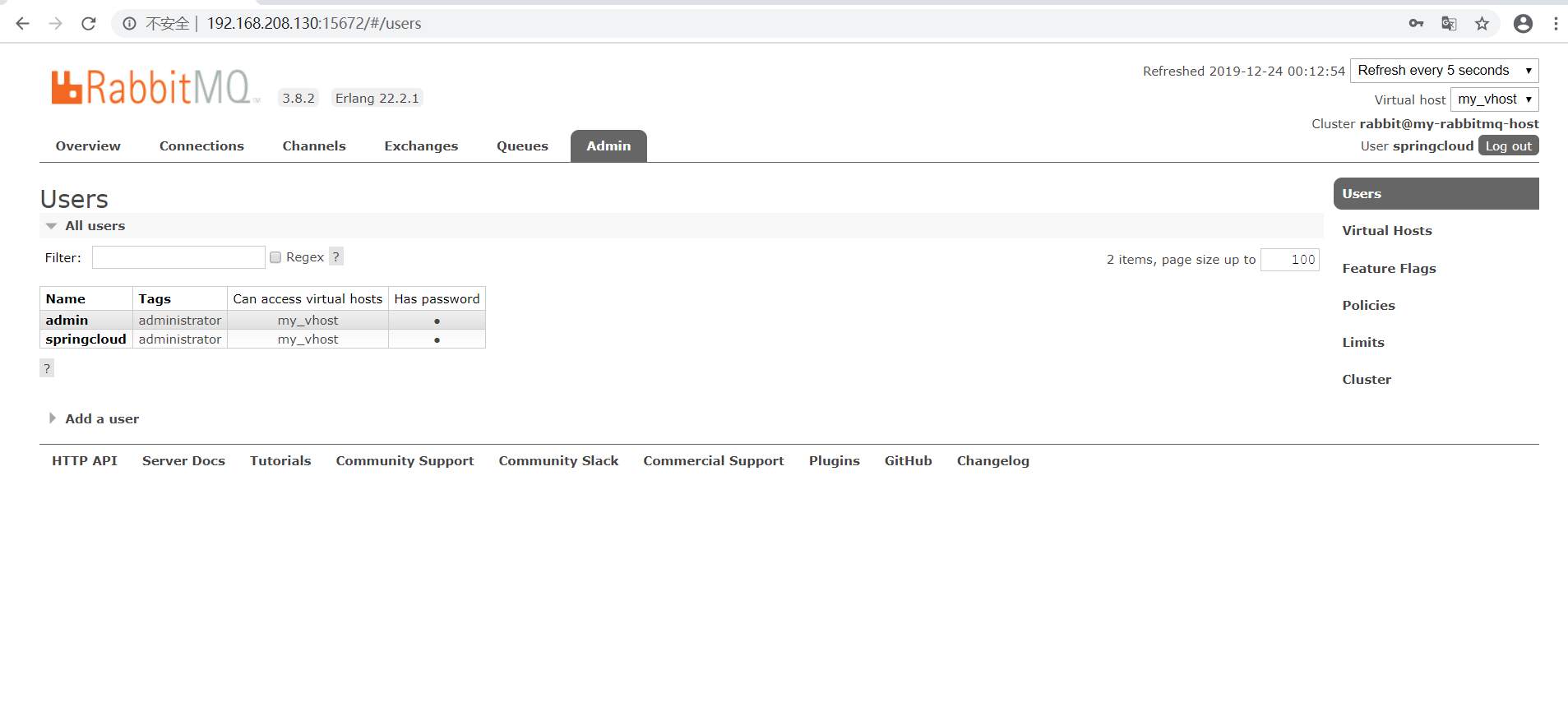Click the Refreshed 2019-12-24 timestamp text
The width and height of the screenshot is (1568, 702).
point(1243,72)
